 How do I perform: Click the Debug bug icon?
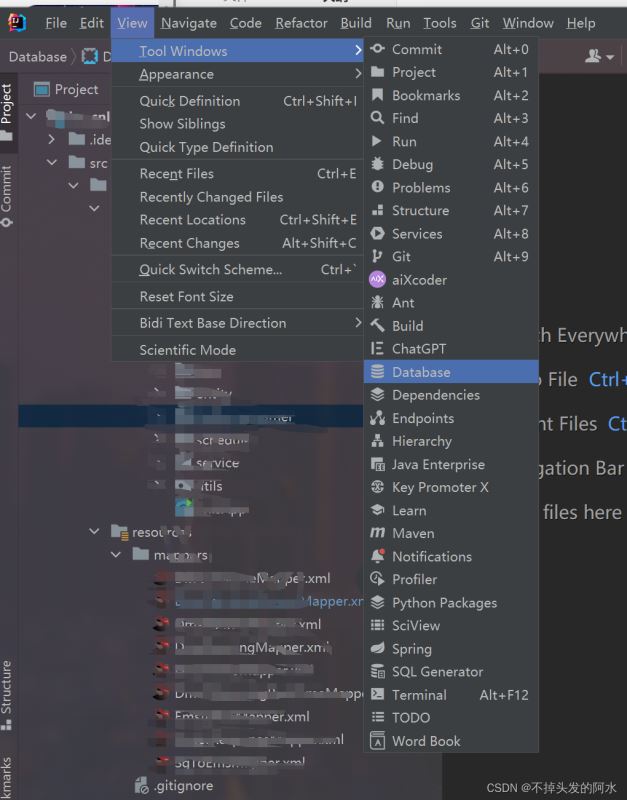378,164
